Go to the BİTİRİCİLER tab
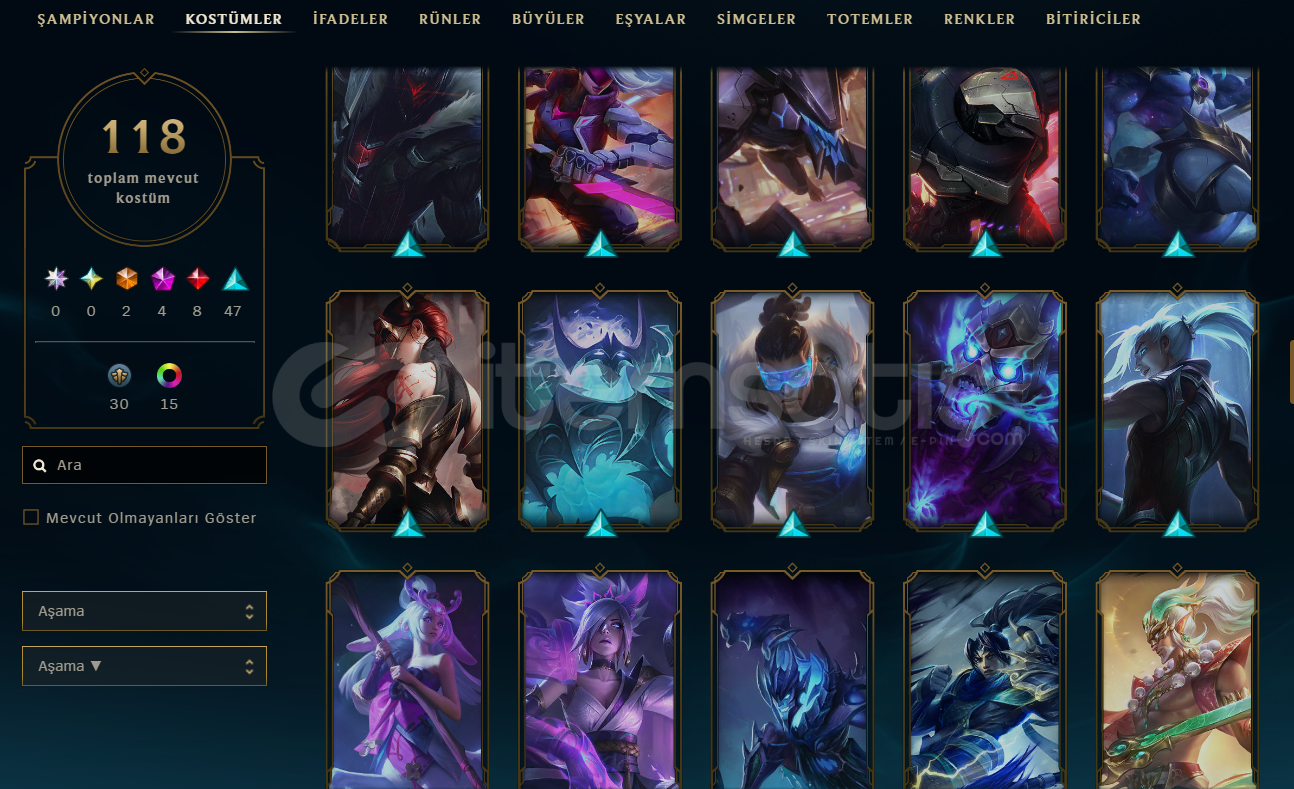Screen dimensions: 1294x789 [x=1093, y=19]
